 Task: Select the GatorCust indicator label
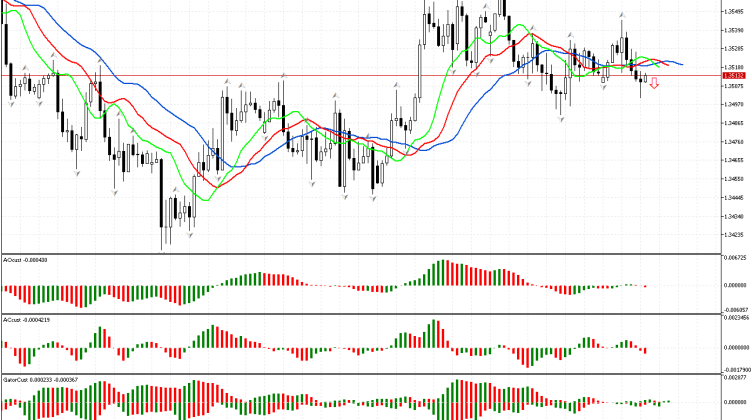(40, 381)
